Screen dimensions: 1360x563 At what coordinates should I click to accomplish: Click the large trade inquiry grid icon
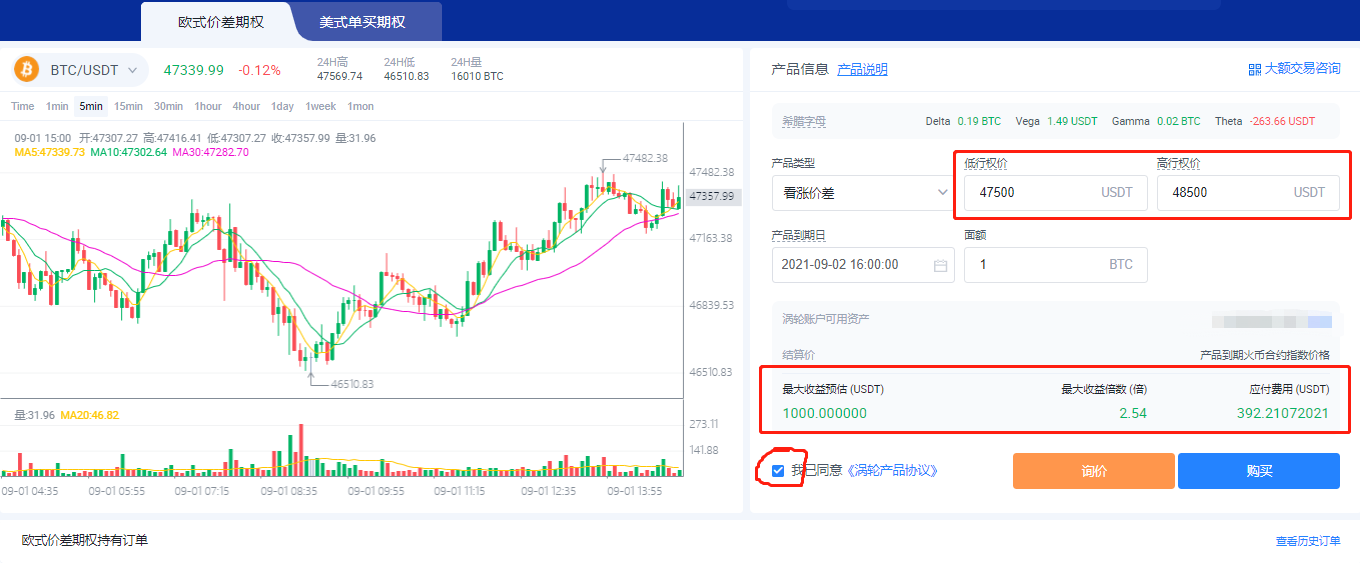pos(1255,70)
